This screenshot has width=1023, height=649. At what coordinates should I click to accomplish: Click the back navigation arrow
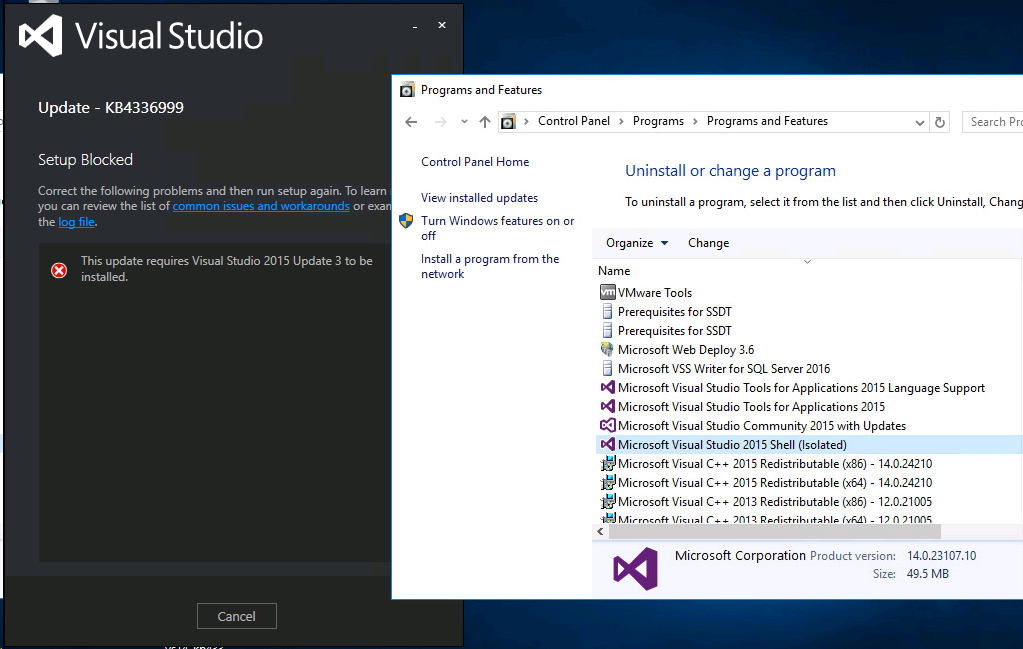pos(411,121)
